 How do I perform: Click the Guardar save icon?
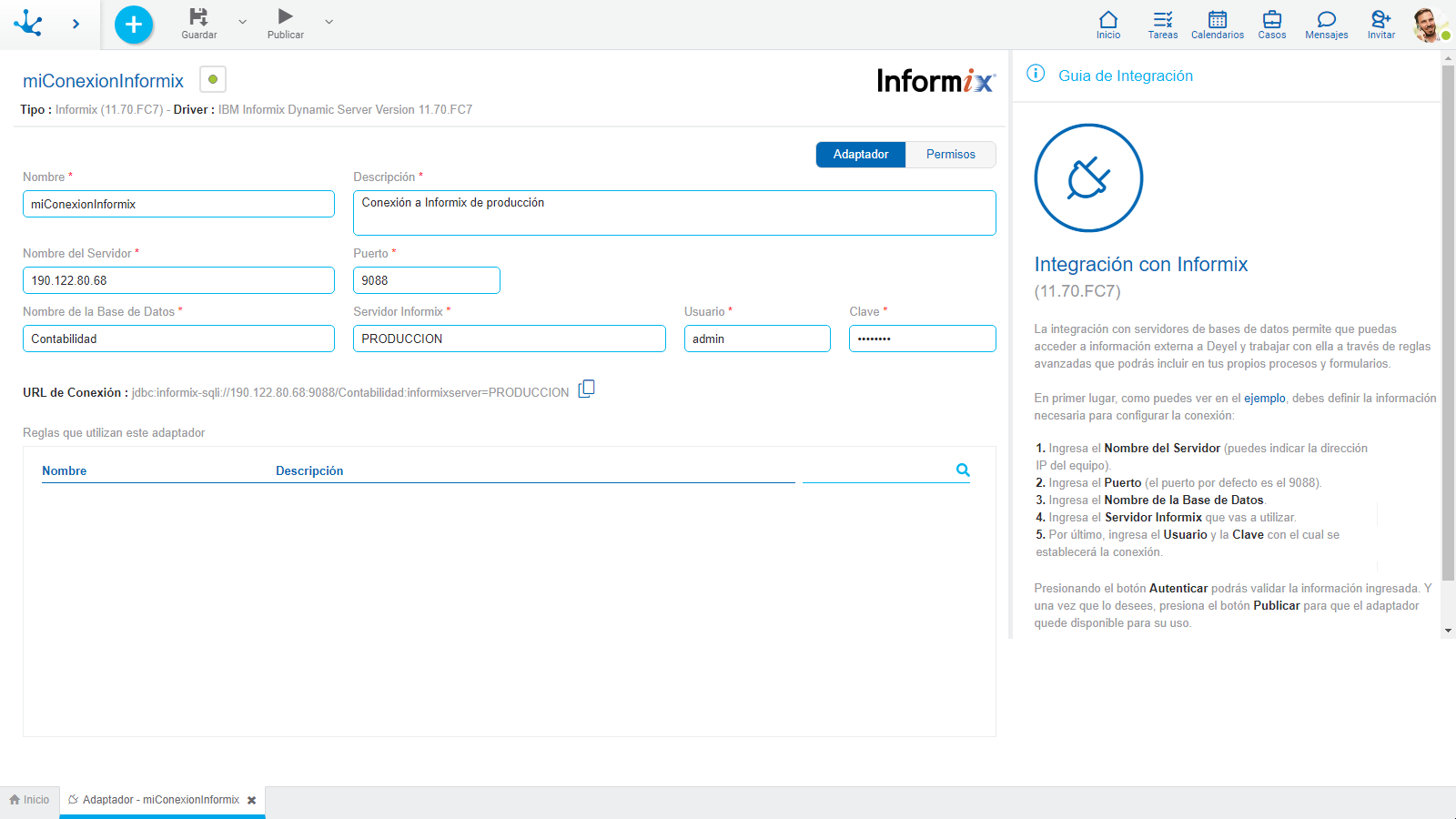click(198, 17)
